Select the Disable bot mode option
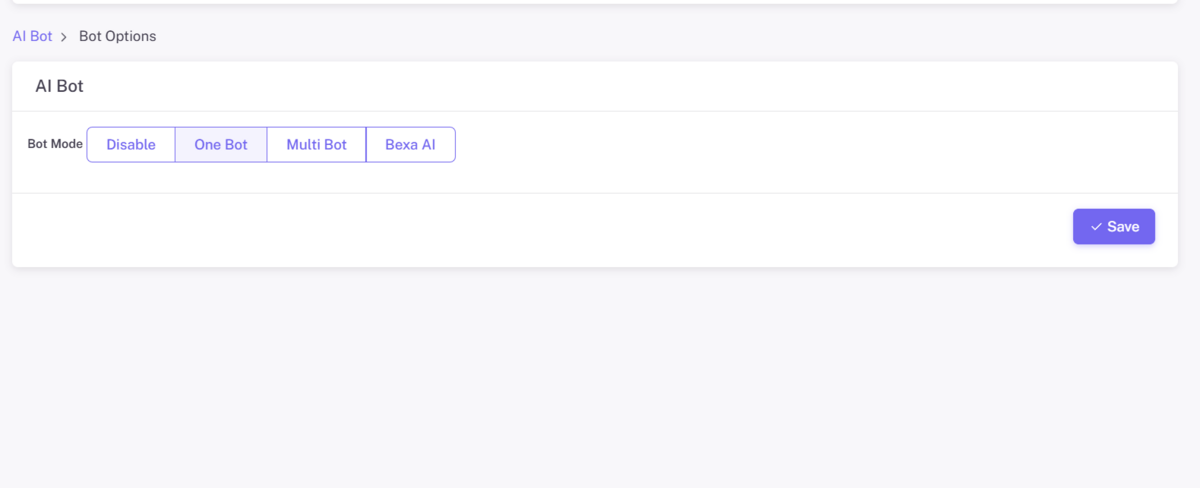1200x488 pixels. click(131, 145)
